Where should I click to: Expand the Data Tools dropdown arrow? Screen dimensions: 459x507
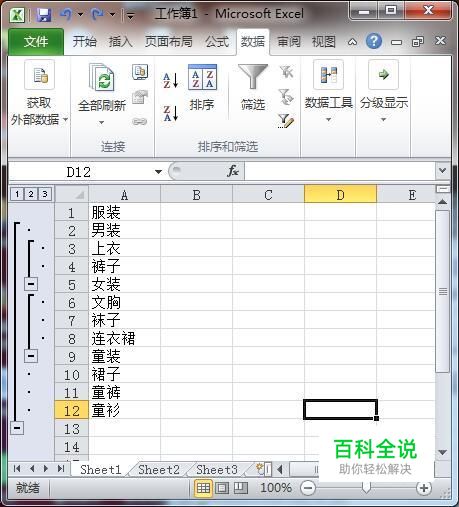(328, 119)
